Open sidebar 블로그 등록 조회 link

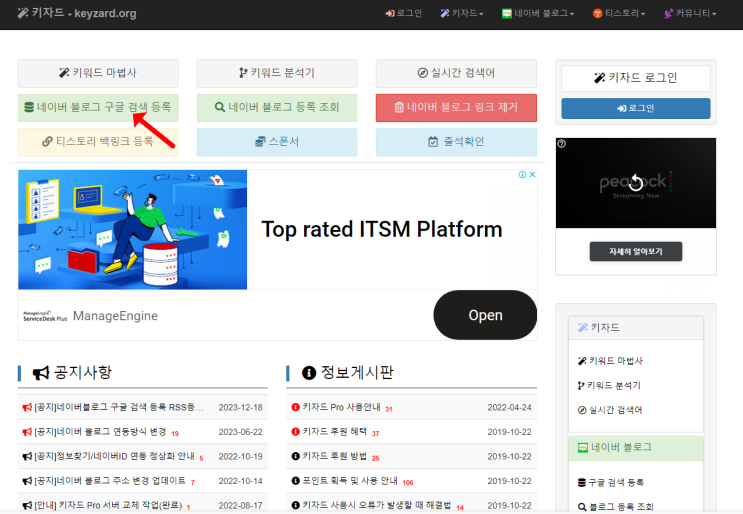pos(616,507)
